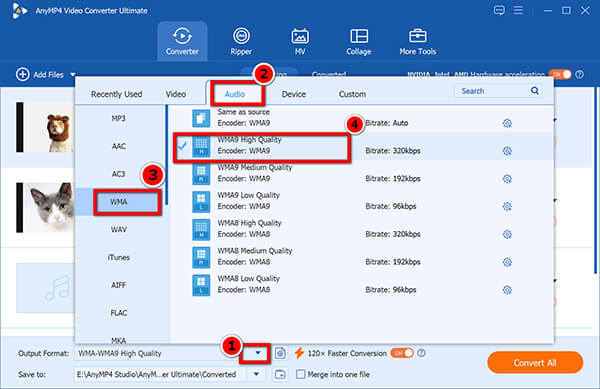This screenshot has height=389, width=600.
Task: Click the WMA9 High Quality checkmark
Action: tap(182, 145)
